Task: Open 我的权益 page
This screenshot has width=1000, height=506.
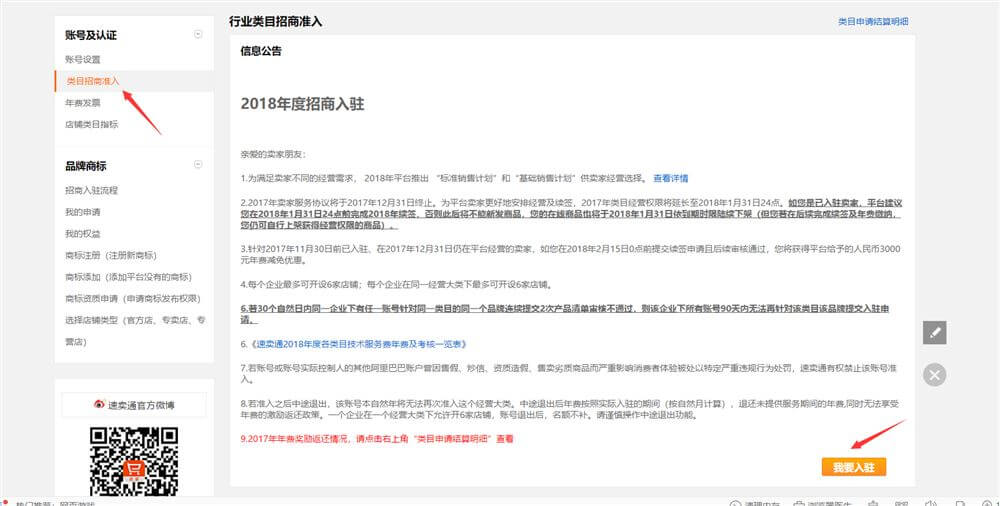Action: coord(83,233)
